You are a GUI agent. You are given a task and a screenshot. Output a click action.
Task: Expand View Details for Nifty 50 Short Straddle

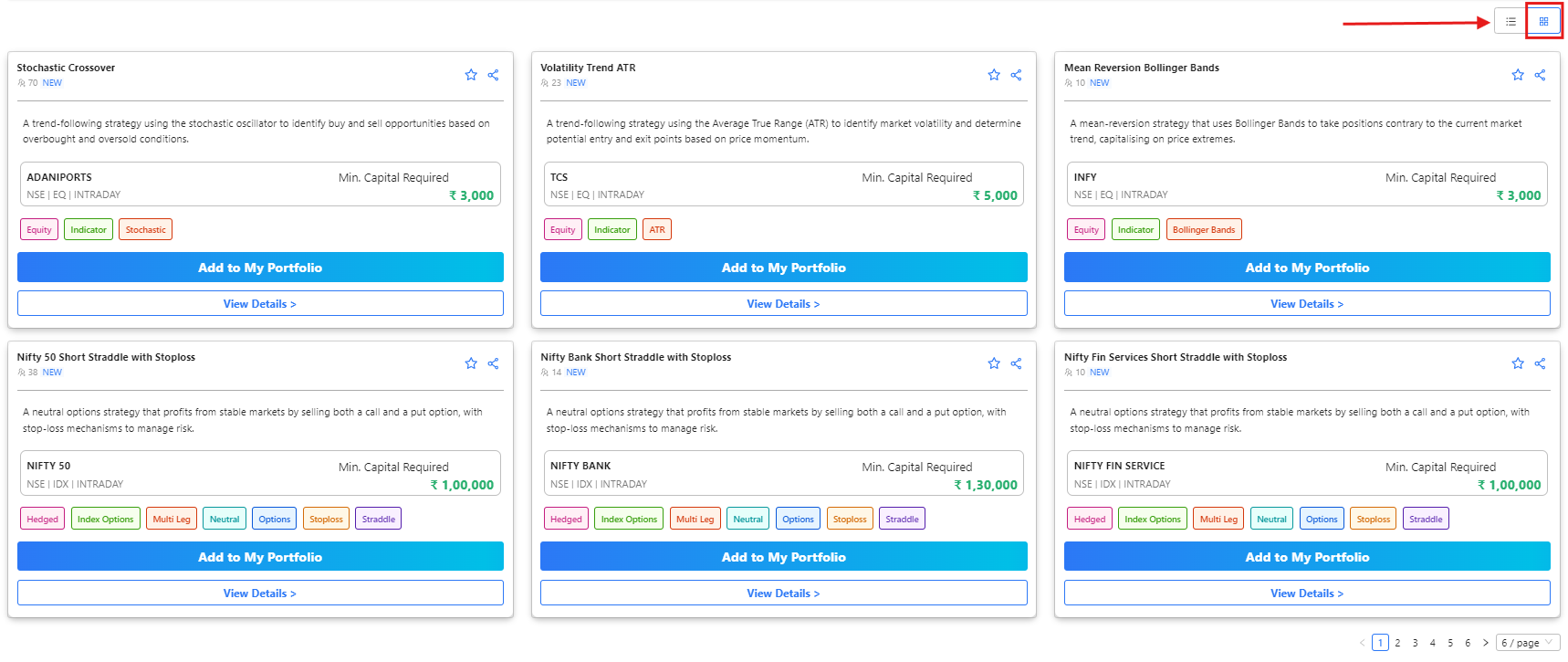[x=260, y=594]
